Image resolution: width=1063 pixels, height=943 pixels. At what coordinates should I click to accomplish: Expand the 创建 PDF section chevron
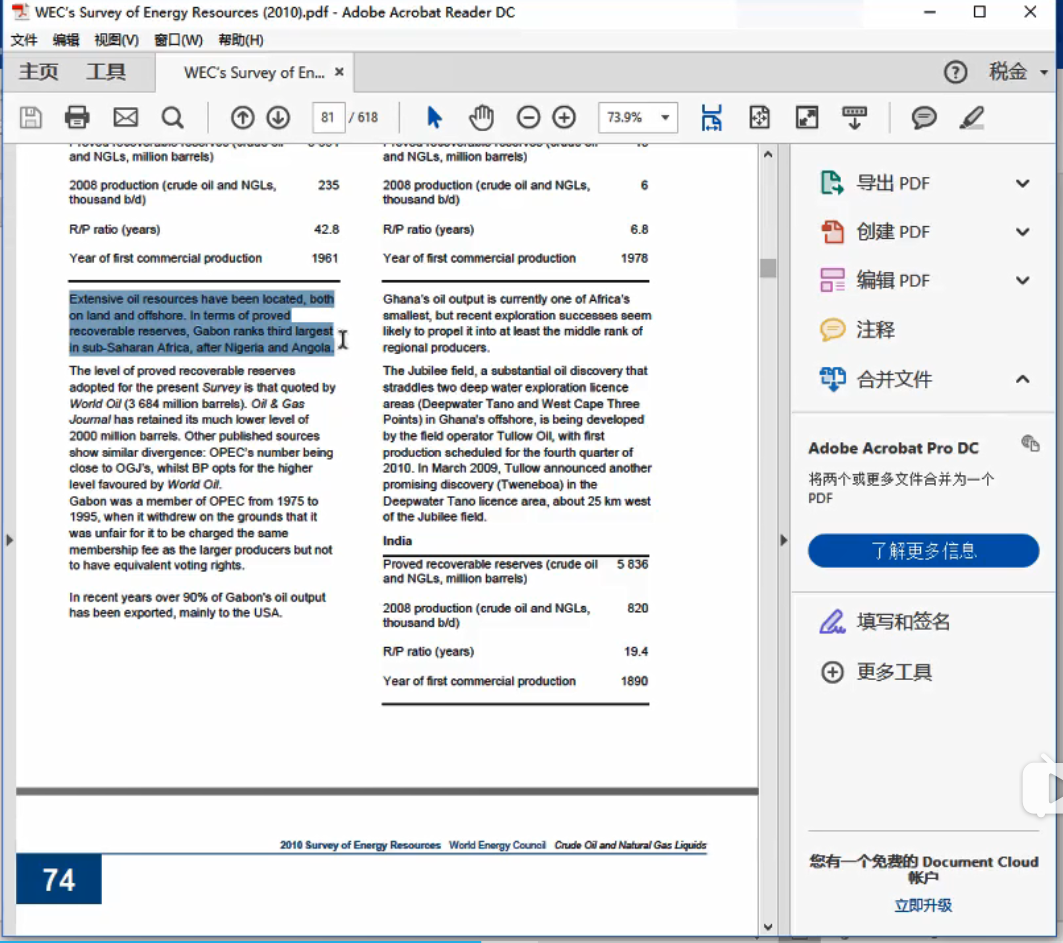point(1023,232)
